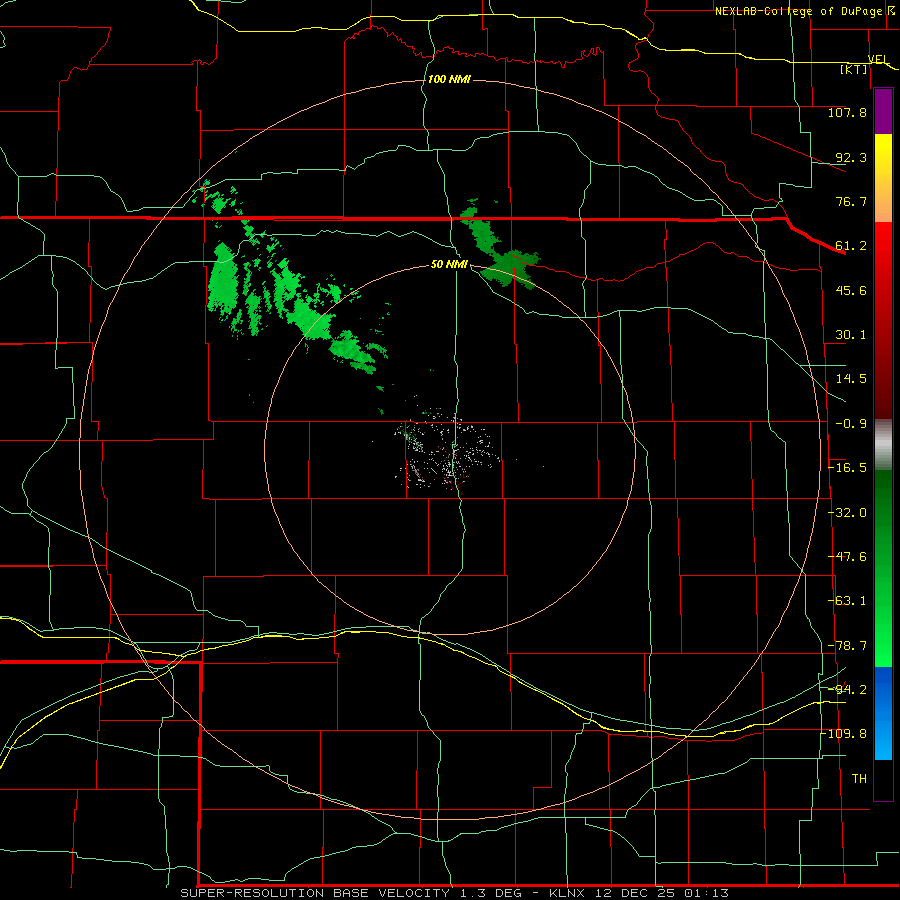The width and height of the screenshot is (900, 900).
Task: Select the 45.6 legend value
Action: [x=851, y=290]
